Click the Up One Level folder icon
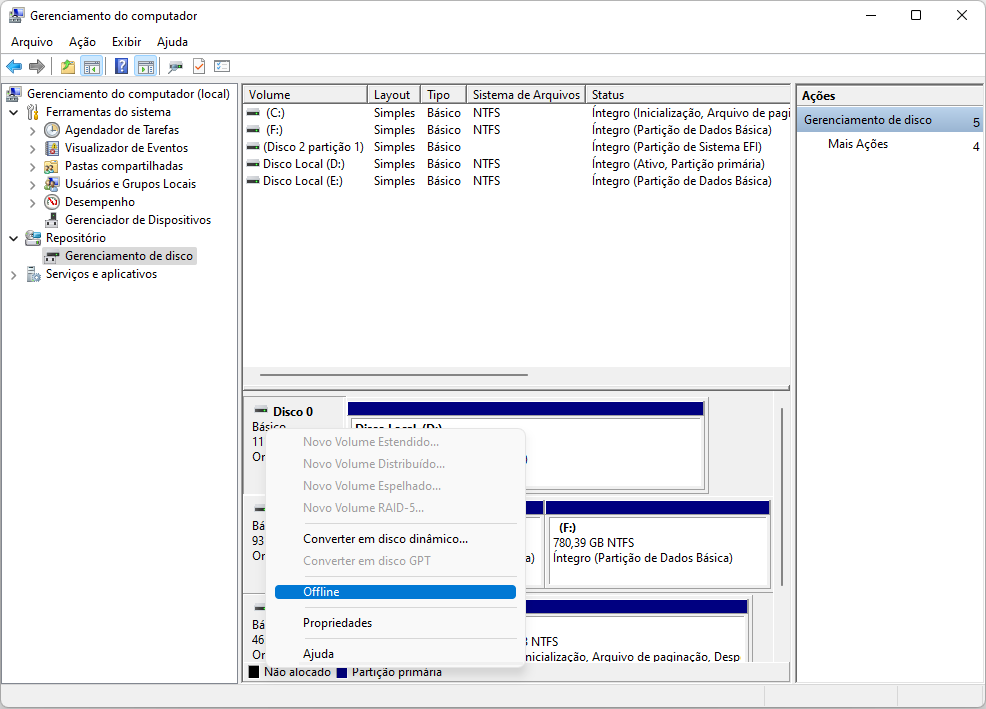Screen dimensions: 986x709 tap(67, 67)
